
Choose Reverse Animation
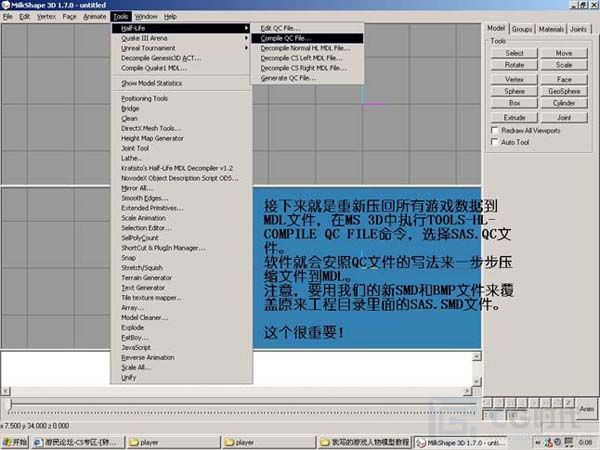tap(181, 357)
